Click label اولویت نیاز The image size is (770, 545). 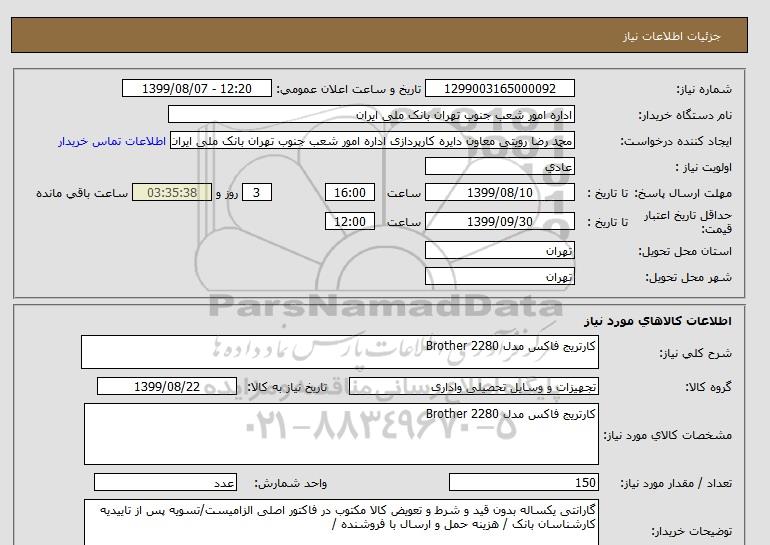tap(703, 167)
